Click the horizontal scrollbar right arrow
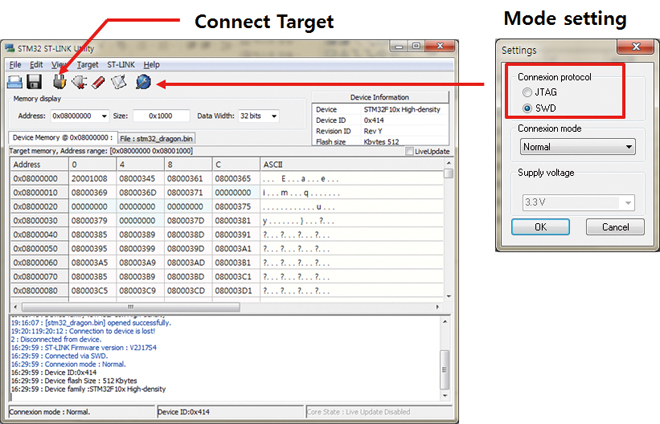 pos(437,307)
